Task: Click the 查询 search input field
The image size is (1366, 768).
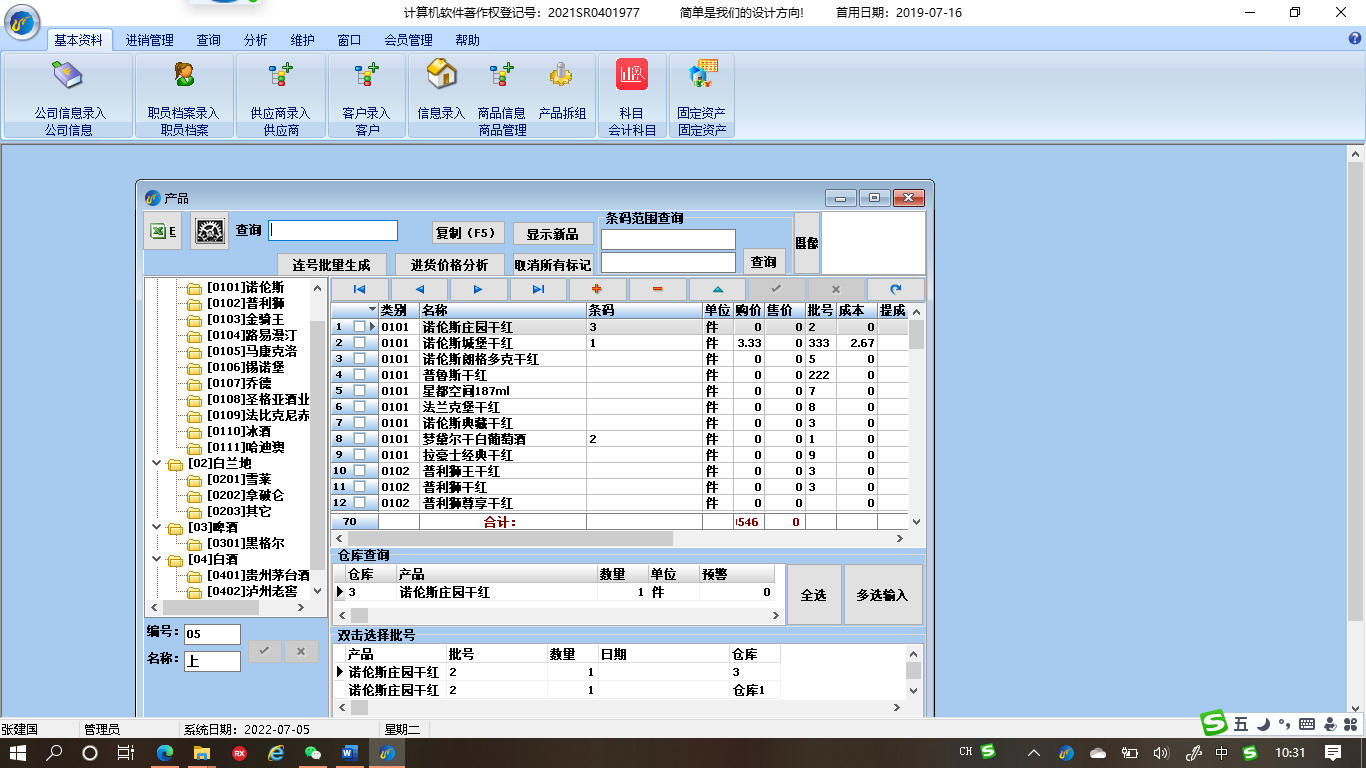Action: 333,231
